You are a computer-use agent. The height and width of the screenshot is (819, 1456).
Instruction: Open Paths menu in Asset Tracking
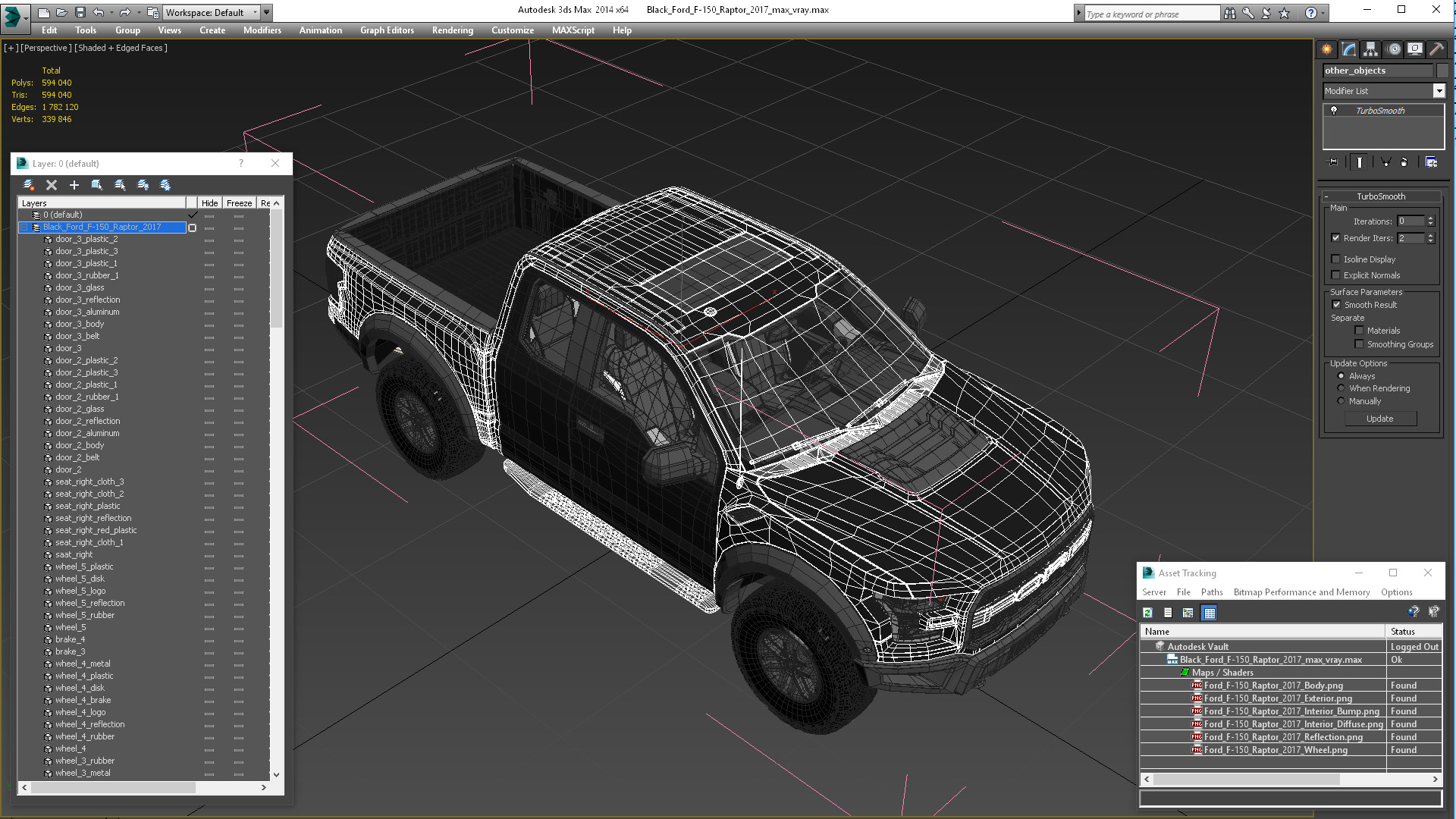point(1212,592)
